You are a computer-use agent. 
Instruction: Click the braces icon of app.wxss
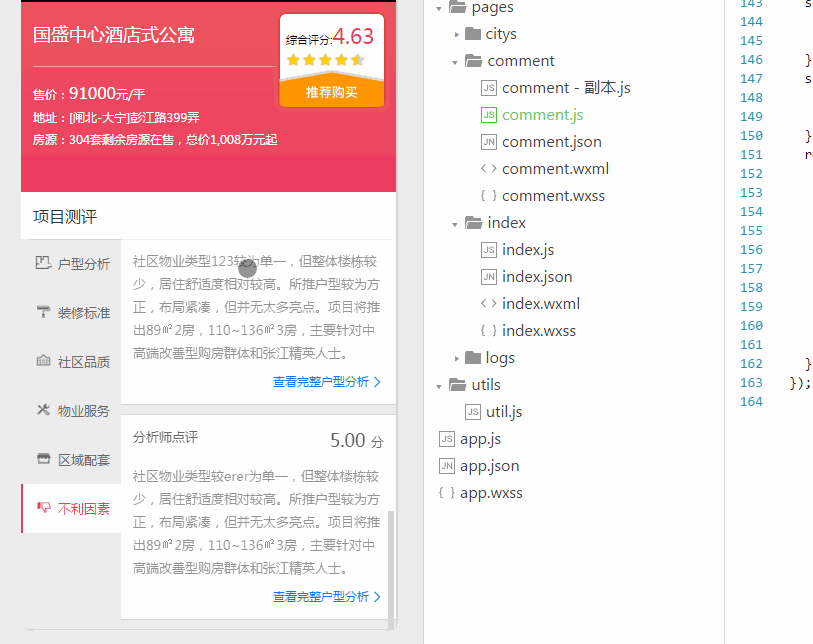(446, 493)
